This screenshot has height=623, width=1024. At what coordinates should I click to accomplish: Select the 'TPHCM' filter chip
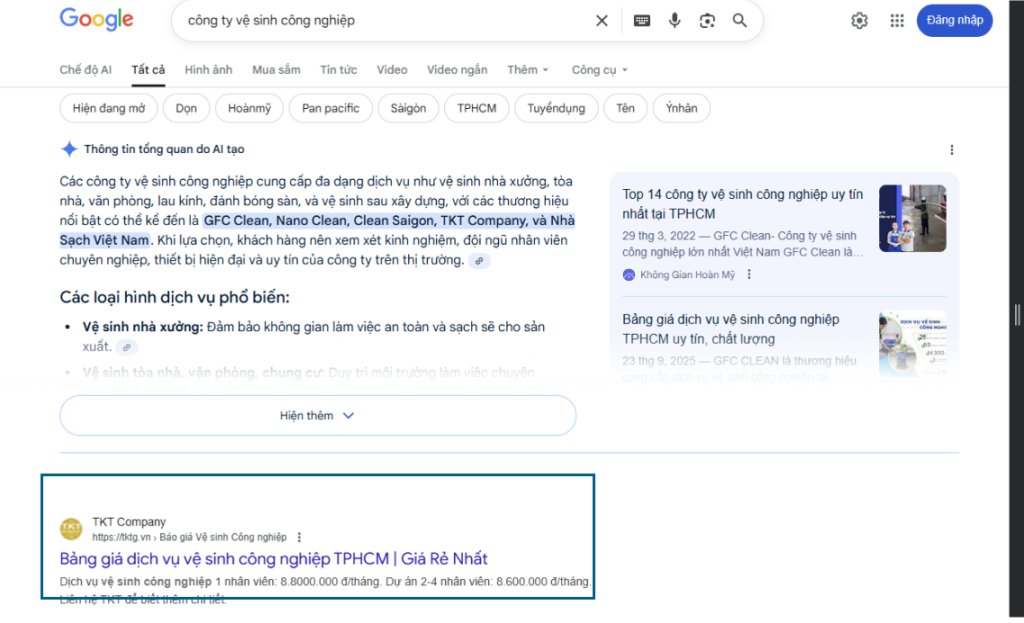[477, 108]
